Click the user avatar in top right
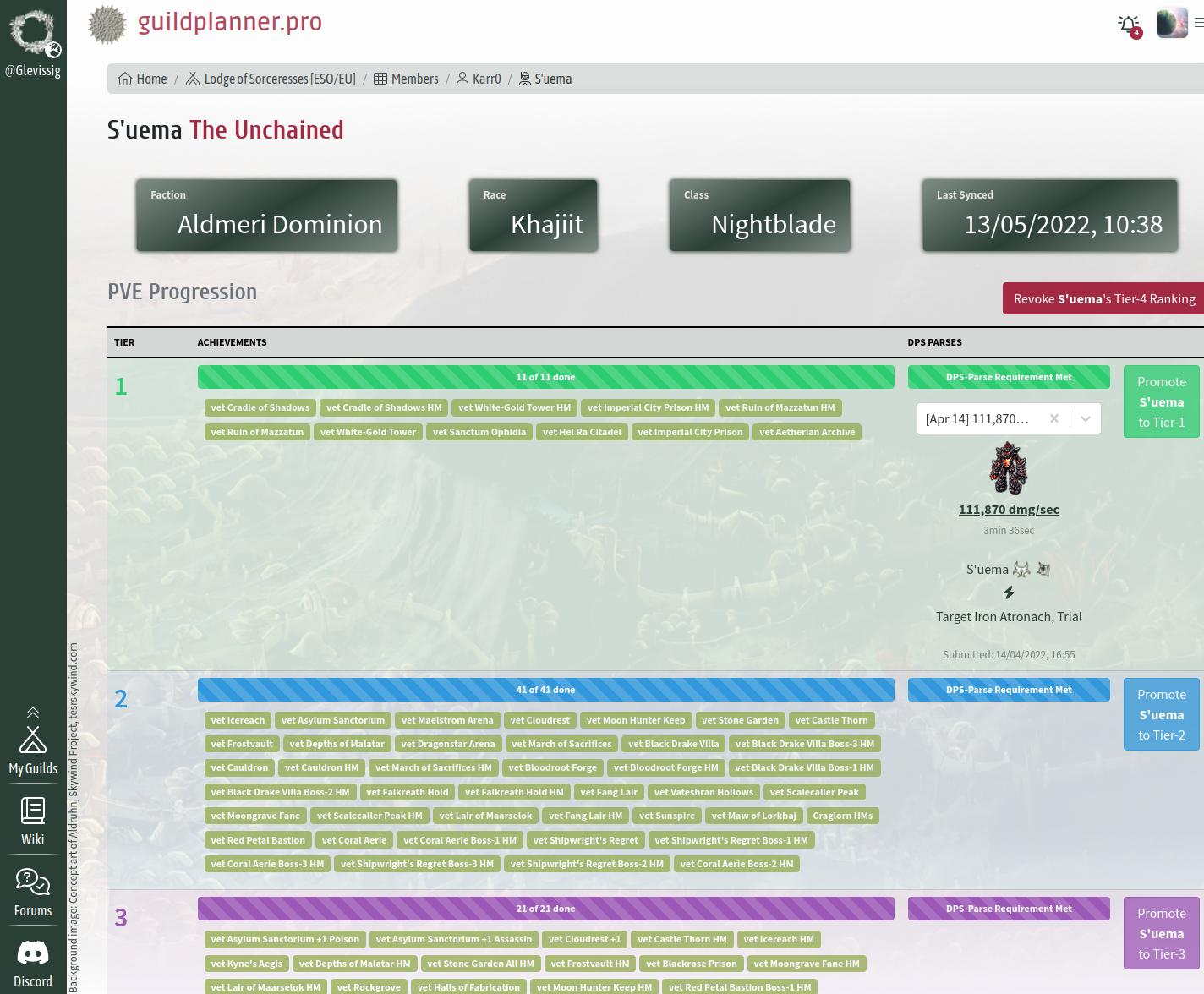 click(x=1172, y=24)
